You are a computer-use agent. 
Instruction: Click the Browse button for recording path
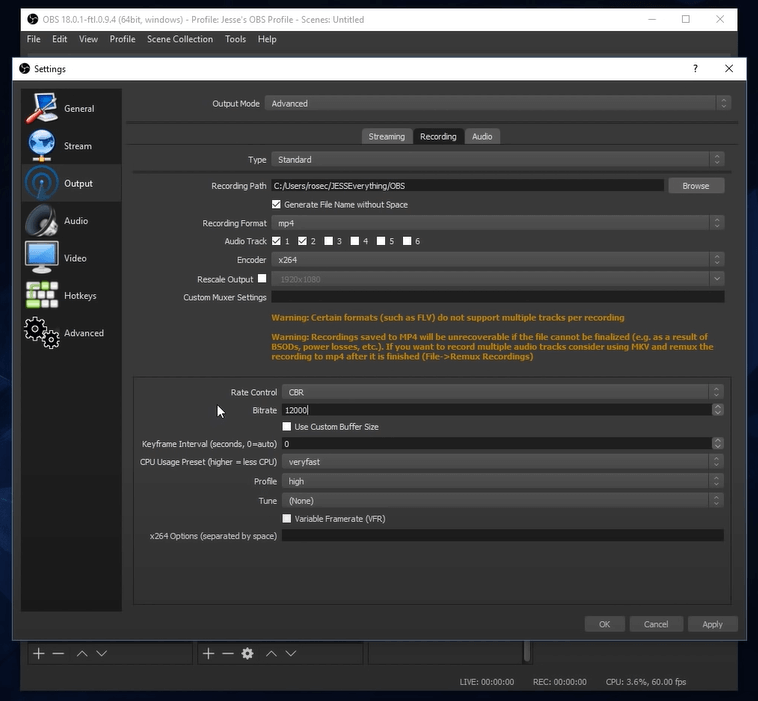click(695, 186)
